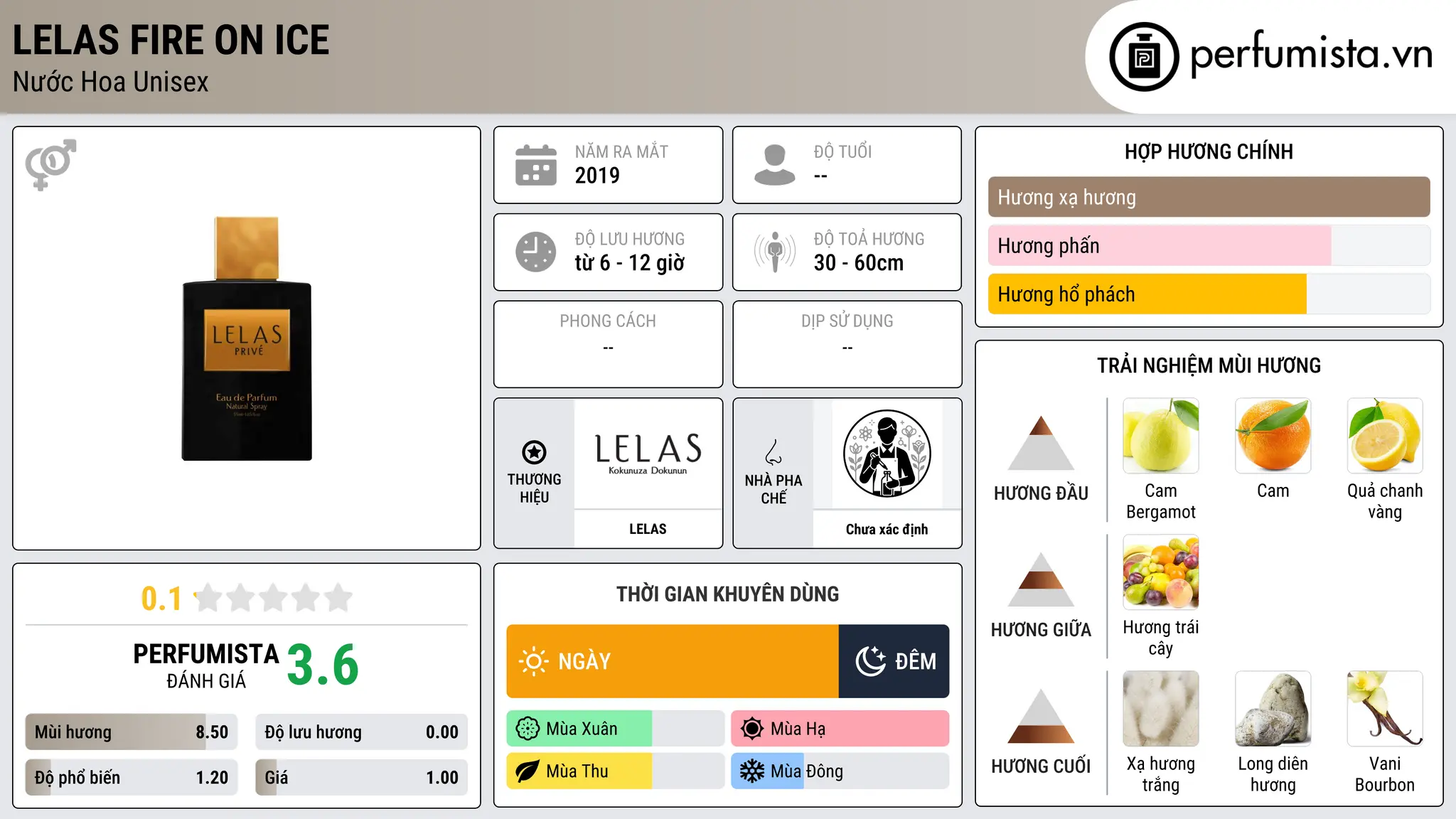Click the sun icon for Mùa Hạ
Screen dimensions: 1456x819
coord(752,729)
